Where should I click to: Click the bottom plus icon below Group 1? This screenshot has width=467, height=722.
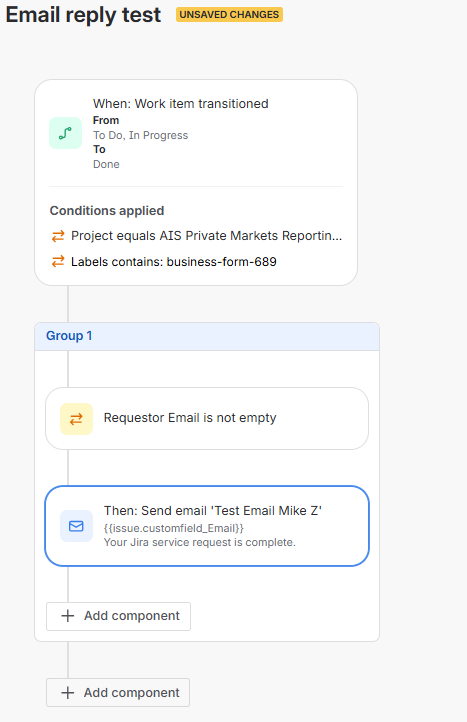tap(68, 693)
